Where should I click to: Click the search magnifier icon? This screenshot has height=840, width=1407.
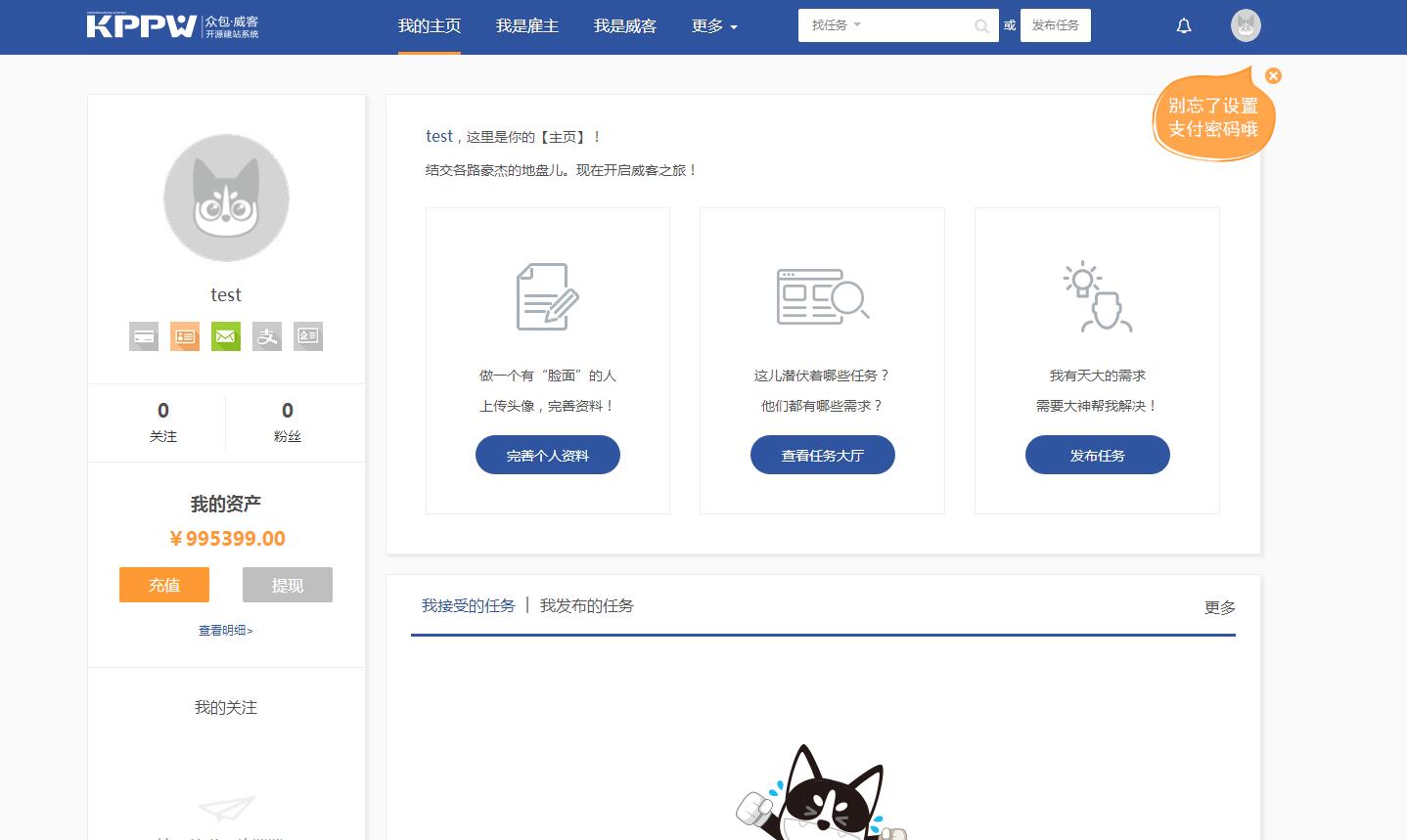[x=981, y=26]
